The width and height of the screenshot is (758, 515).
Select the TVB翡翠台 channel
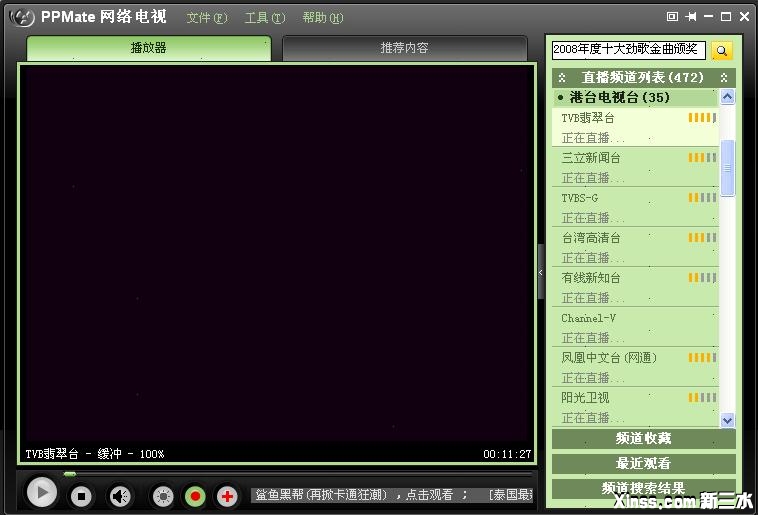coord(635,127)
